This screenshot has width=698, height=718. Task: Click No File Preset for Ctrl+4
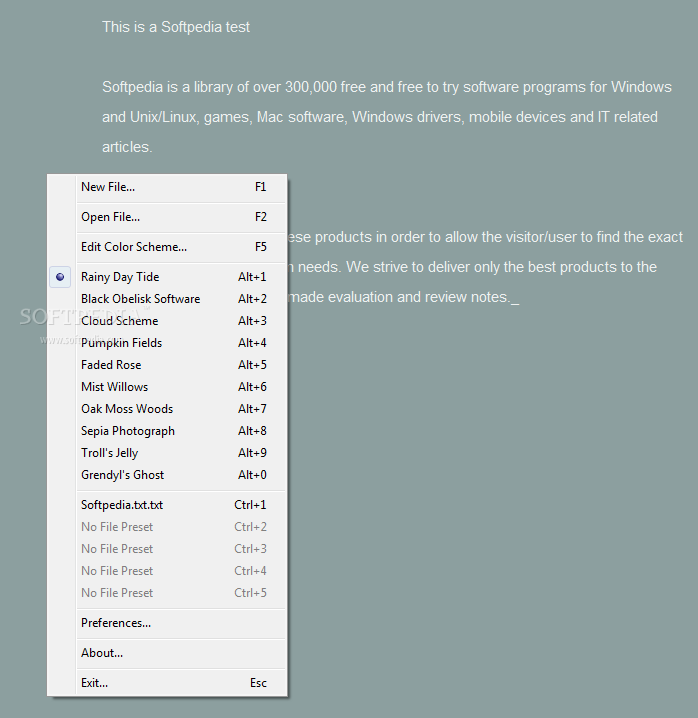[x=168, y=571]
